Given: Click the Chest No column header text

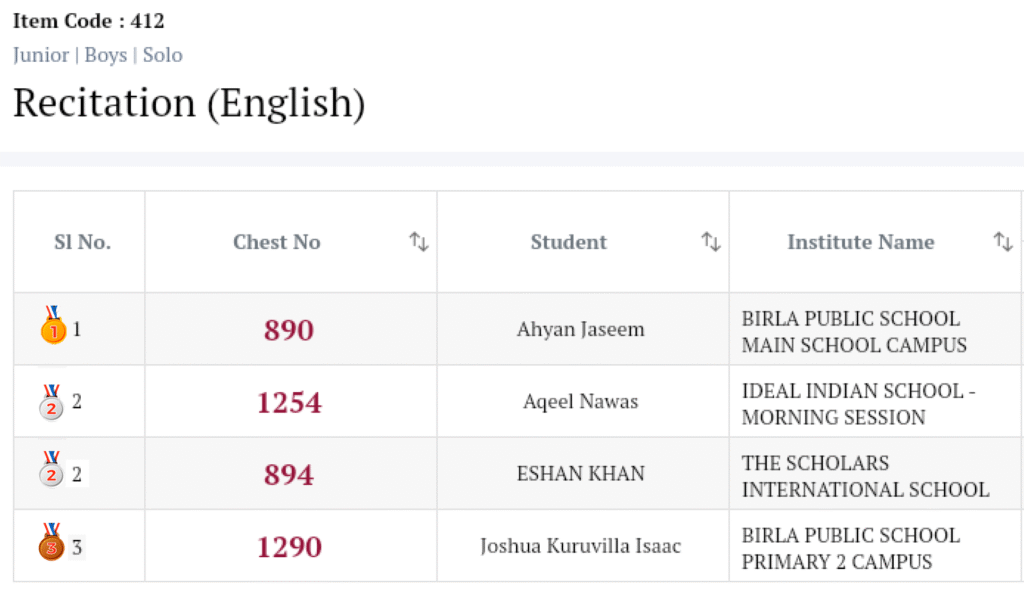Looking at the screenshot, I should pos(276,242).
